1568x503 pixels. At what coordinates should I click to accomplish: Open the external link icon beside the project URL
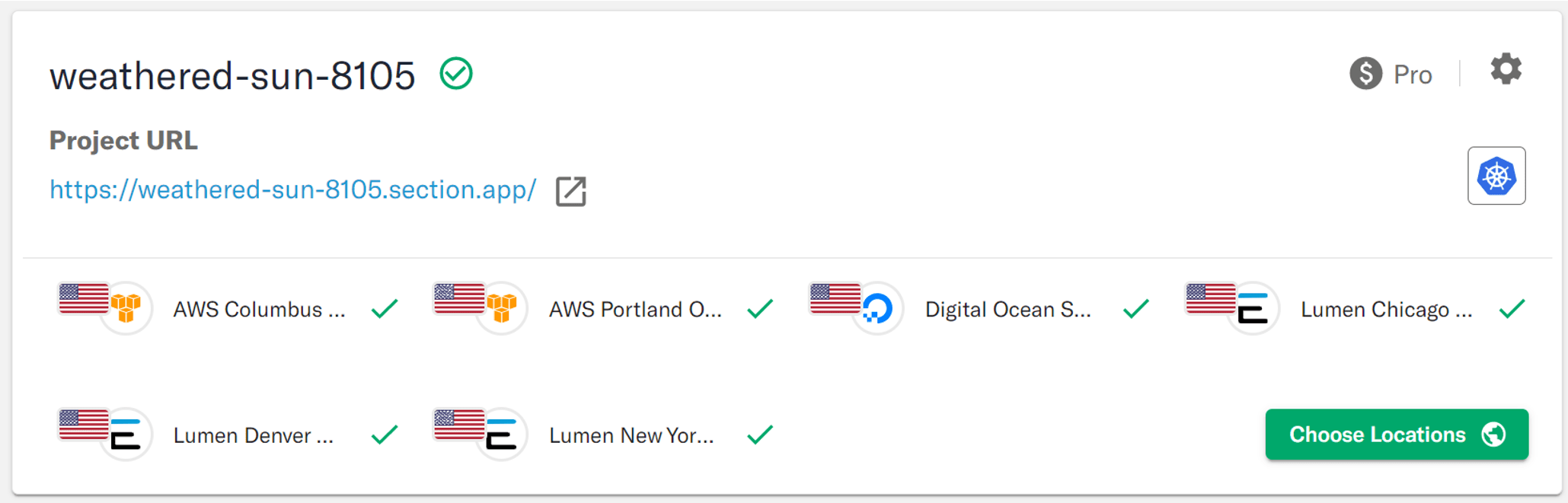(x=570, y=191)
